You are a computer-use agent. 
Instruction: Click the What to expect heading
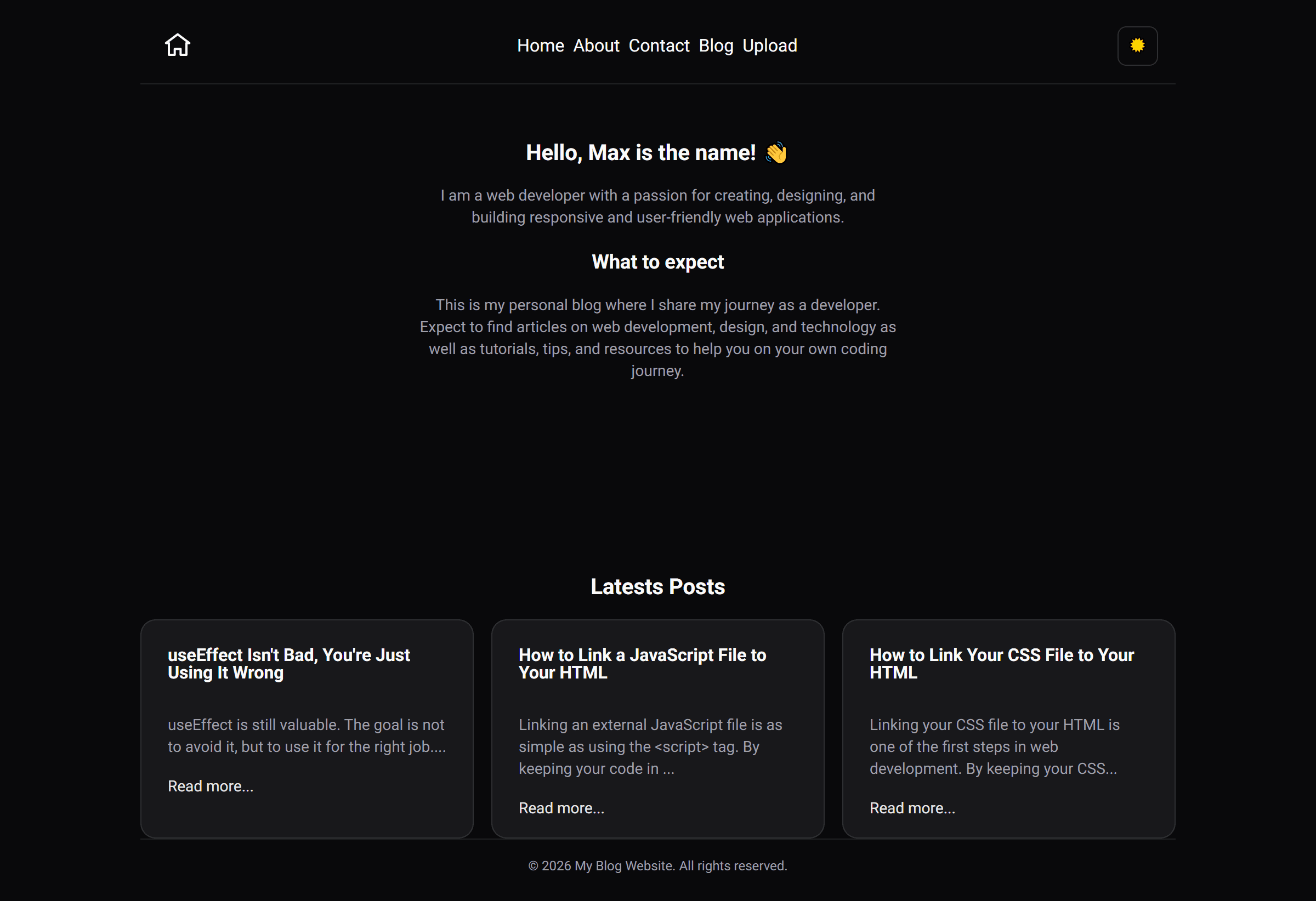(657, 262)
